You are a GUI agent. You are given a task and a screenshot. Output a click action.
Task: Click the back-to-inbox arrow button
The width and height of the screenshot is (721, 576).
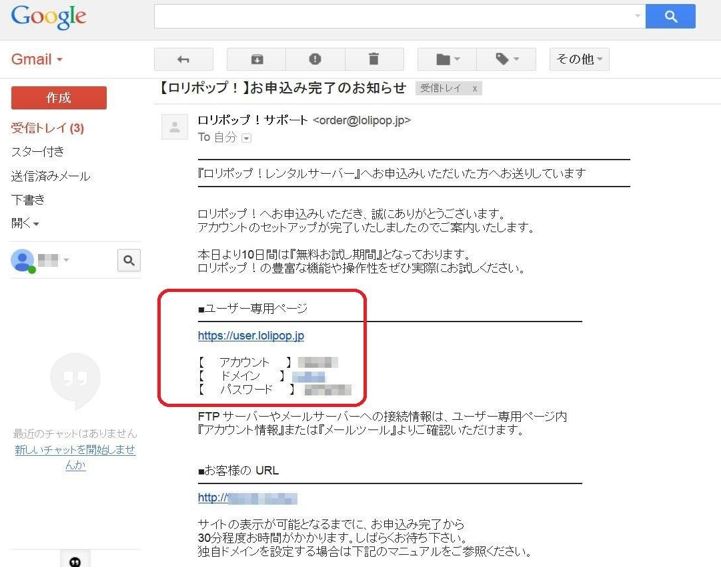coord(183,59)
